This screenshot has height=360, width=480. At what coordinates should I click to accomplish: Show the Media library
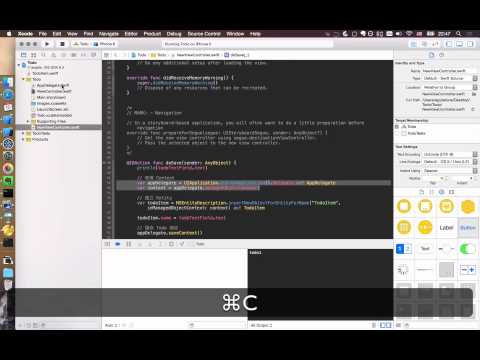(451, 192)
